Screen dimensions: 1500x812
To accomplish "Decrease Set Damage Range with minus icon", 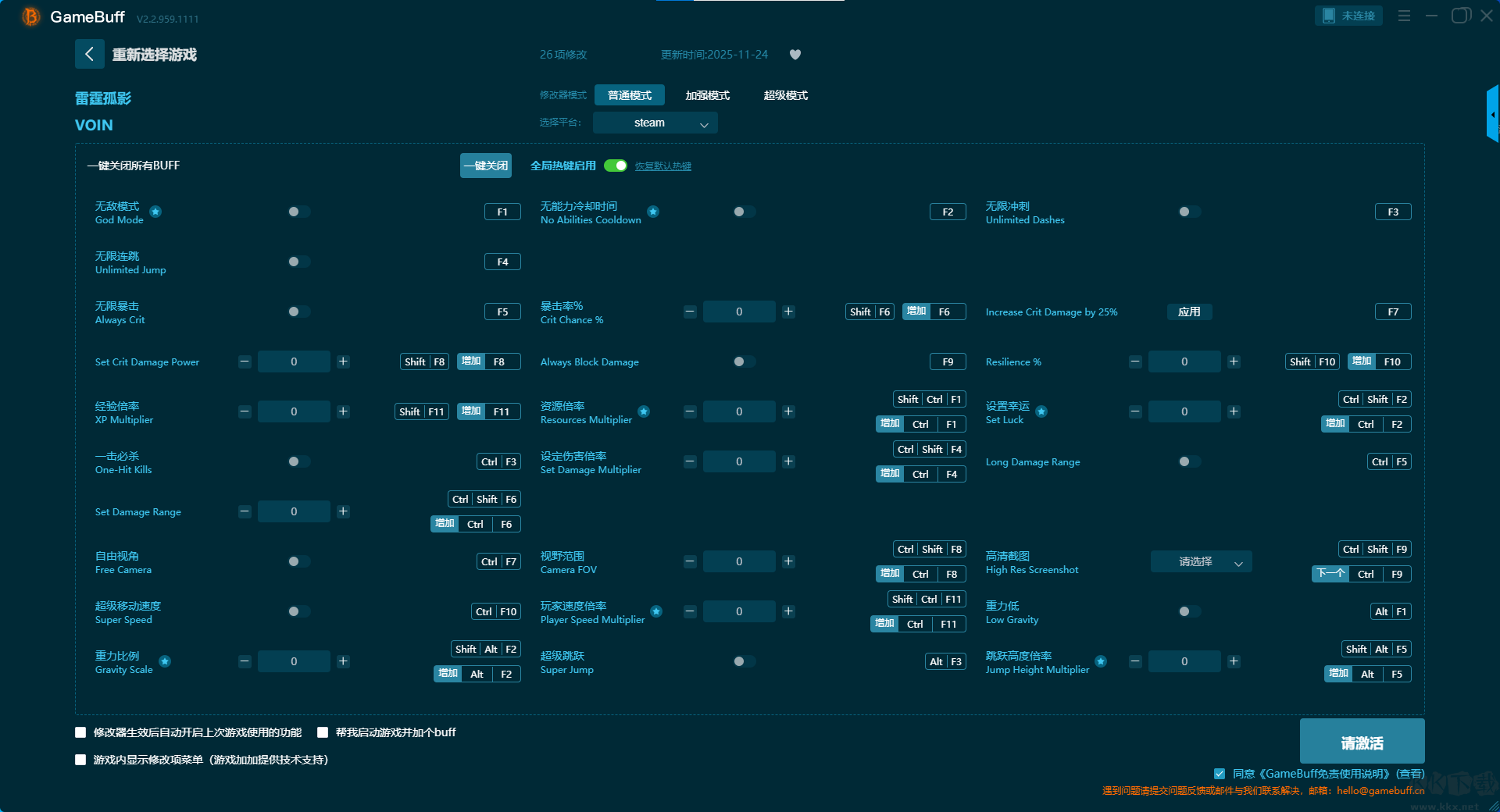I will click(x=245, y=511).
